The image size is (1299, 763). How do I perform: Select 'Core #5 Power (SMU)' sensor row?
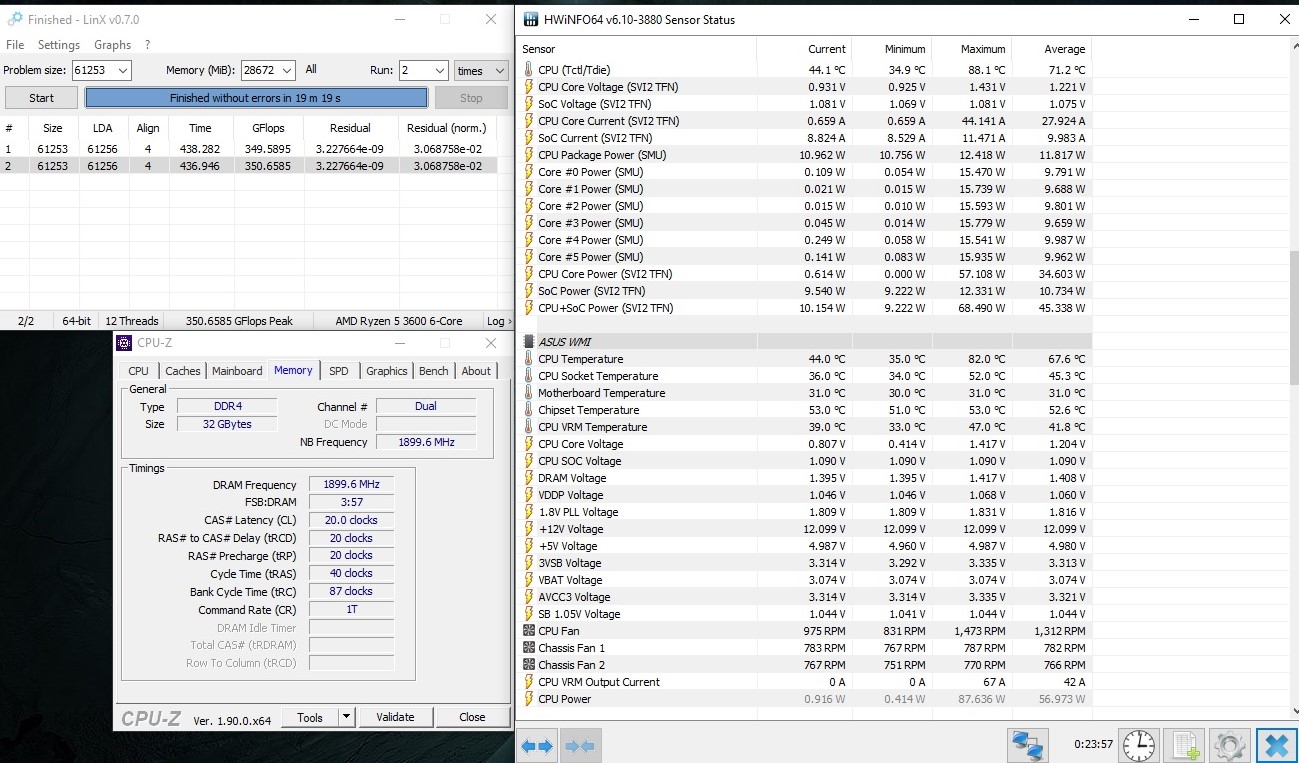pos(806,257)
